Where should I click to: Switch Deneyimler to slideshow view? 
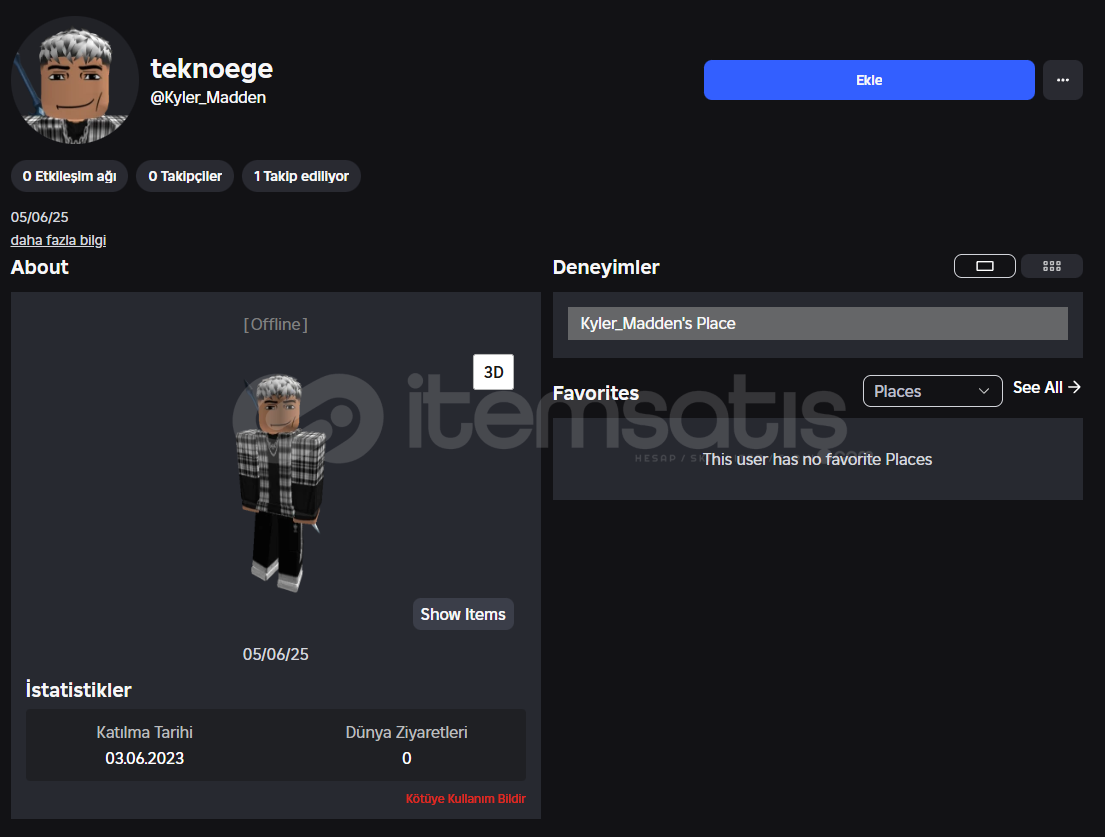(984, 266)
